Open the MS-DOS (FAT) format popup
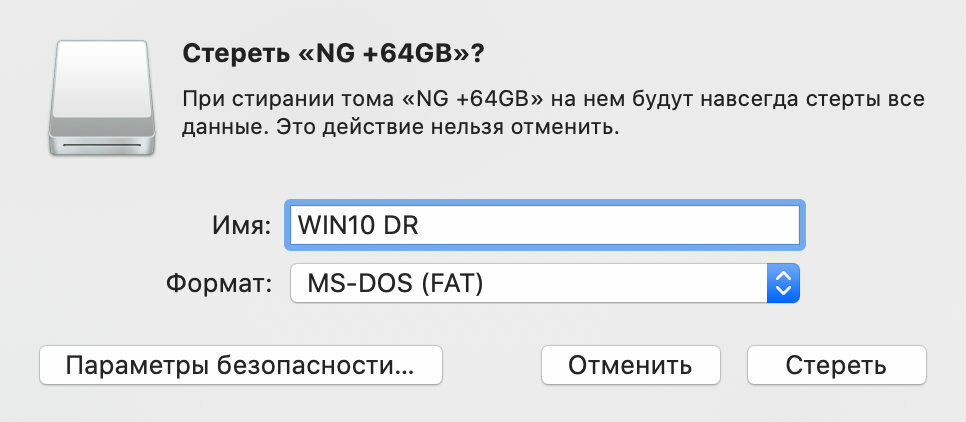966x422 pixels. 545,283
